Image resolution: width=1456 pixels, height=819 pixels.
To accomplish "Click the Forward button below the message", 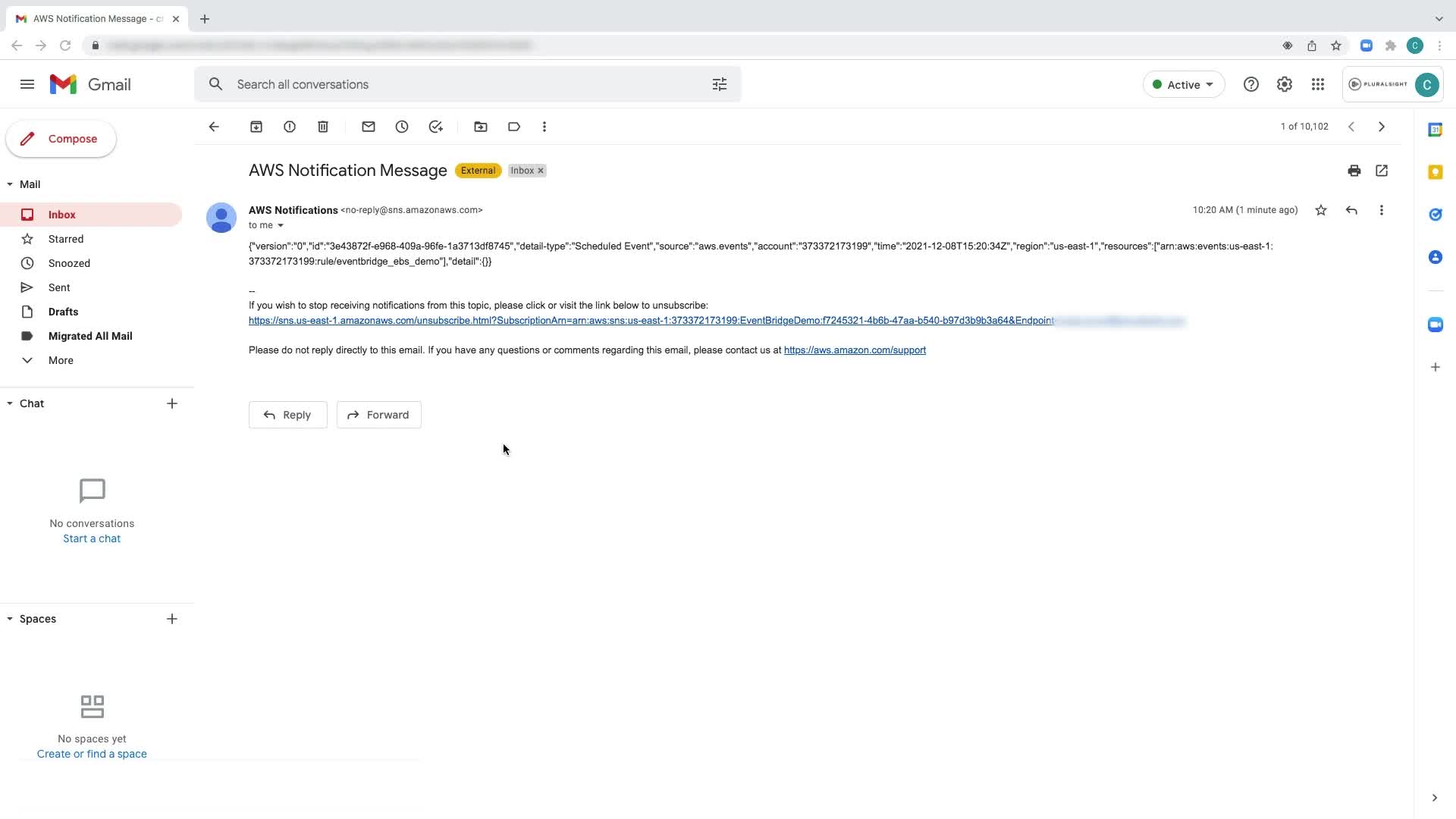I will tap(378, 415).
